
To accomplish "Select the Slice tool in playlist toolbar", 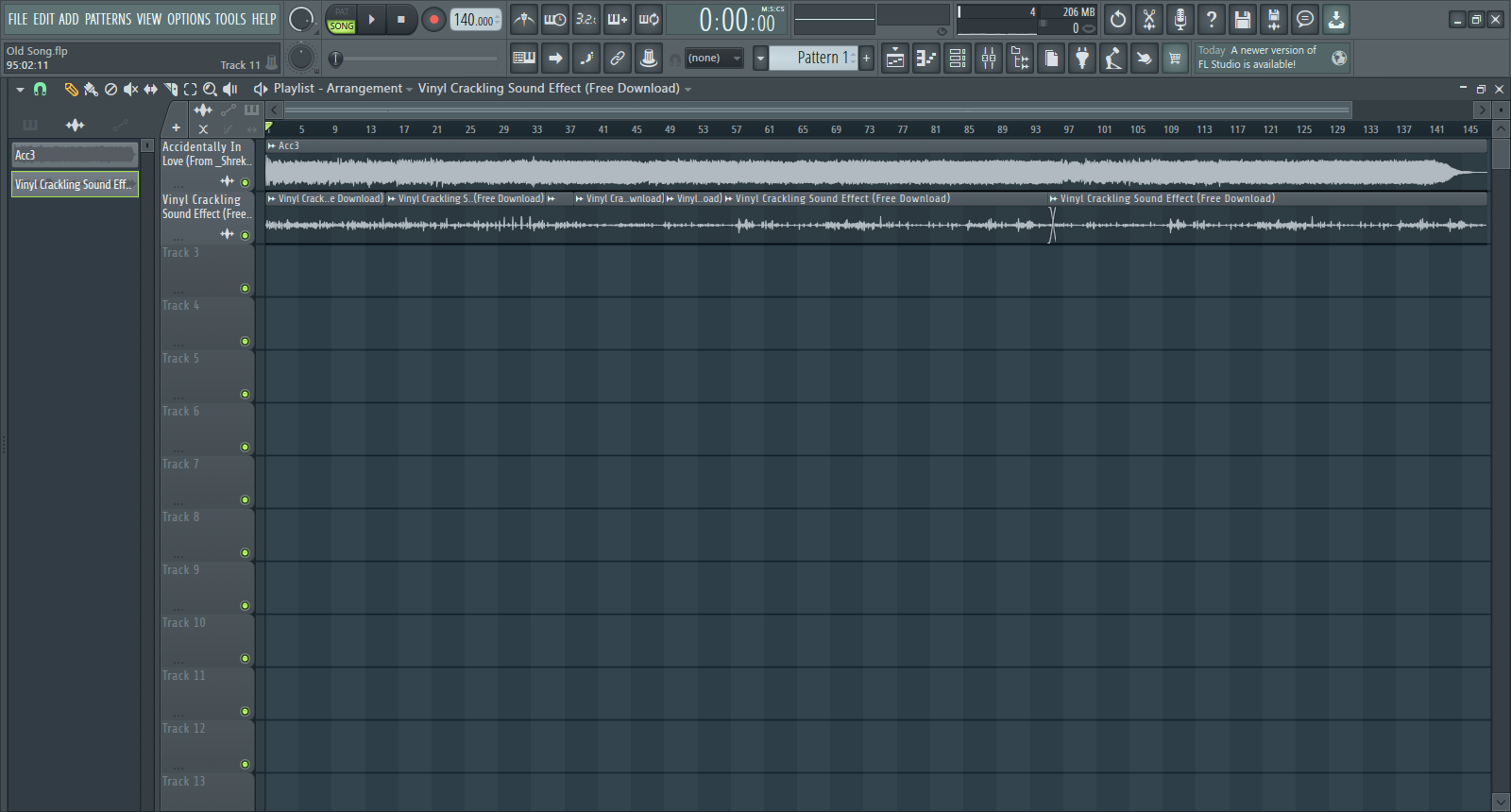I will pos(171,89).
